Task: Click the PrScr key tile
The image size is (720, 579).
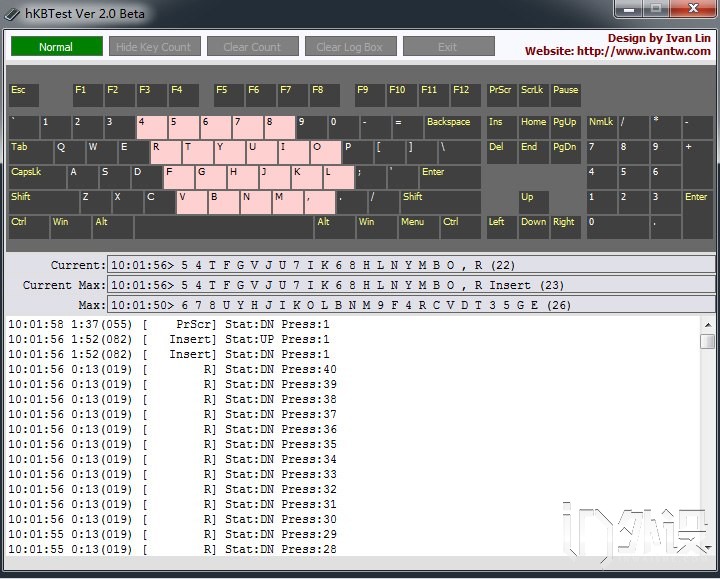Action: [502, 95]
